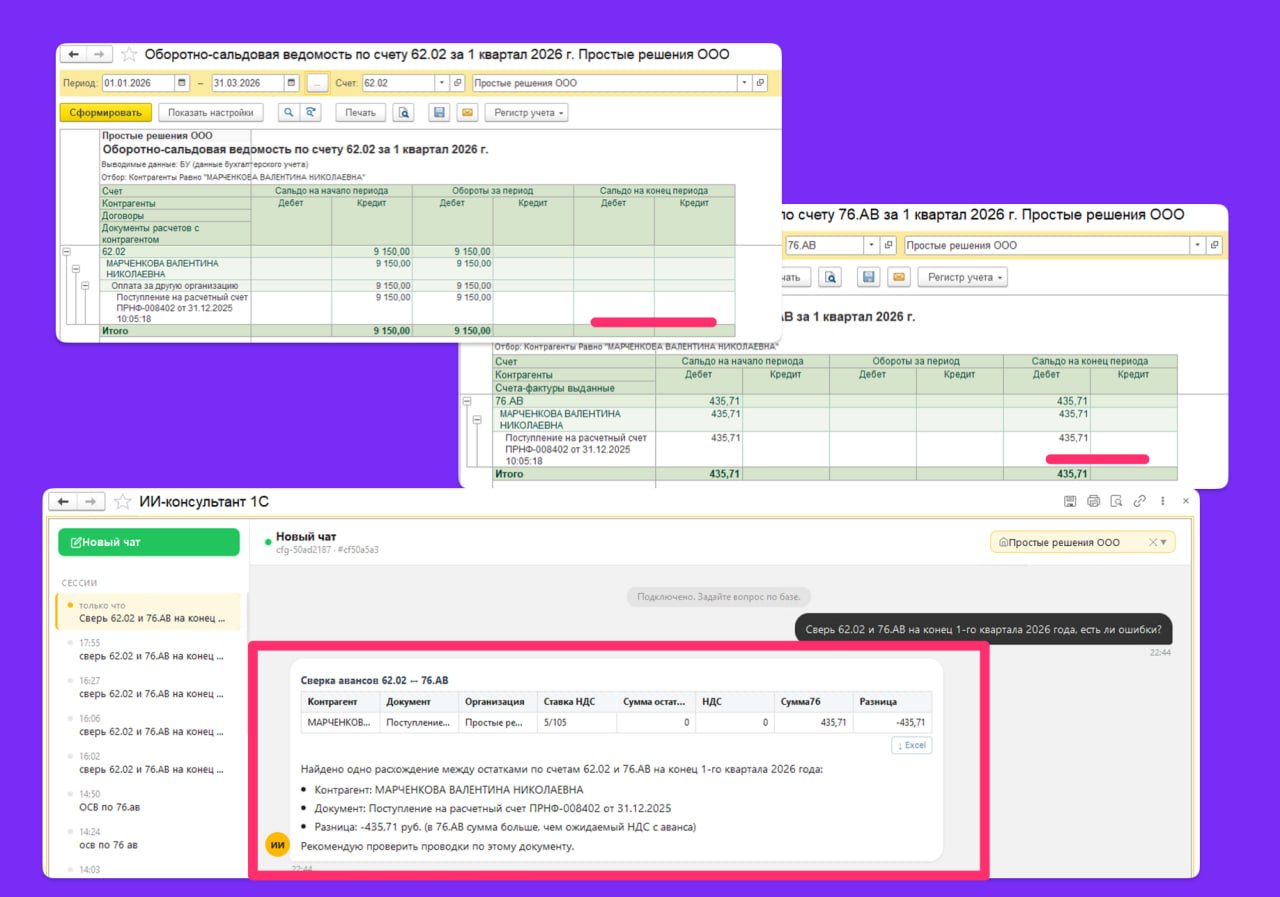The height and width of the screenshot is (897, 1280).
Task: Open calendar for start date 01.01.2026
Action: (x=182, y=83)
